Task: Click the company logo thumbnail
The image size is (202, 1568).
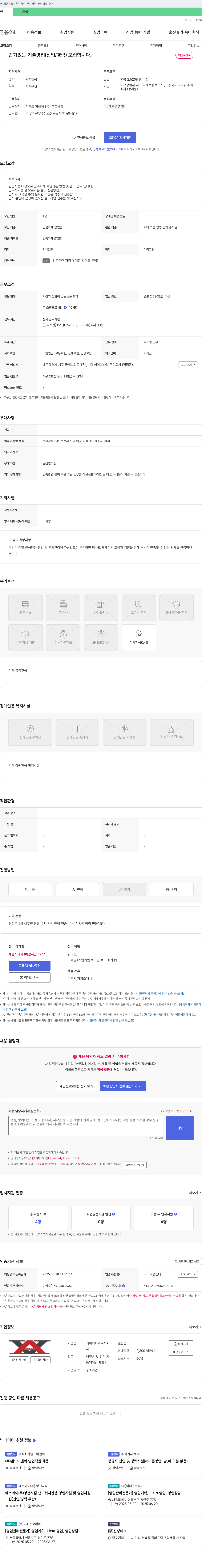Action: pos(29,1347)
